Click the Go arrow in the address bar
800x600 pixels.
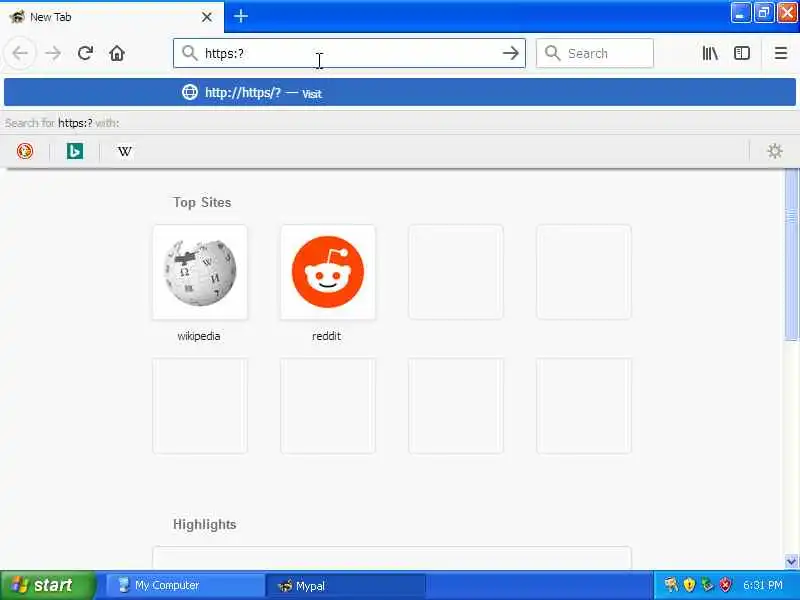(510, 53)
